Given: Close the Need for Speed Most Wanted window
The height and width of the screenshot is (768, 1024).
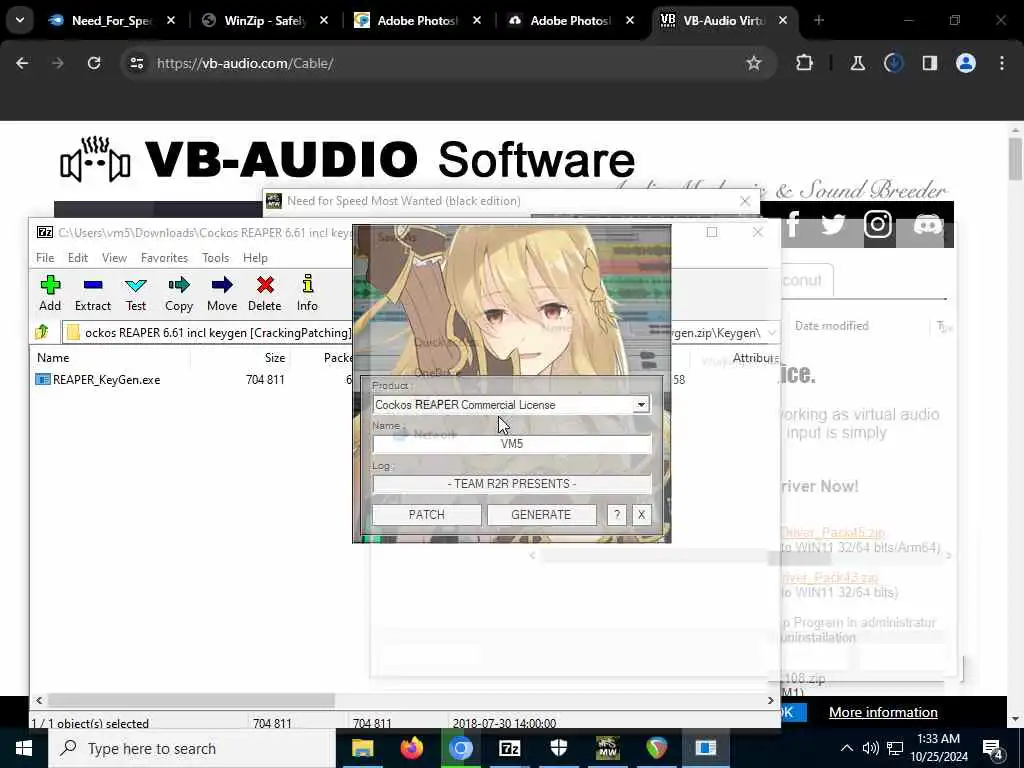Looking at the screenshot, I should click(x=745, y=201).
